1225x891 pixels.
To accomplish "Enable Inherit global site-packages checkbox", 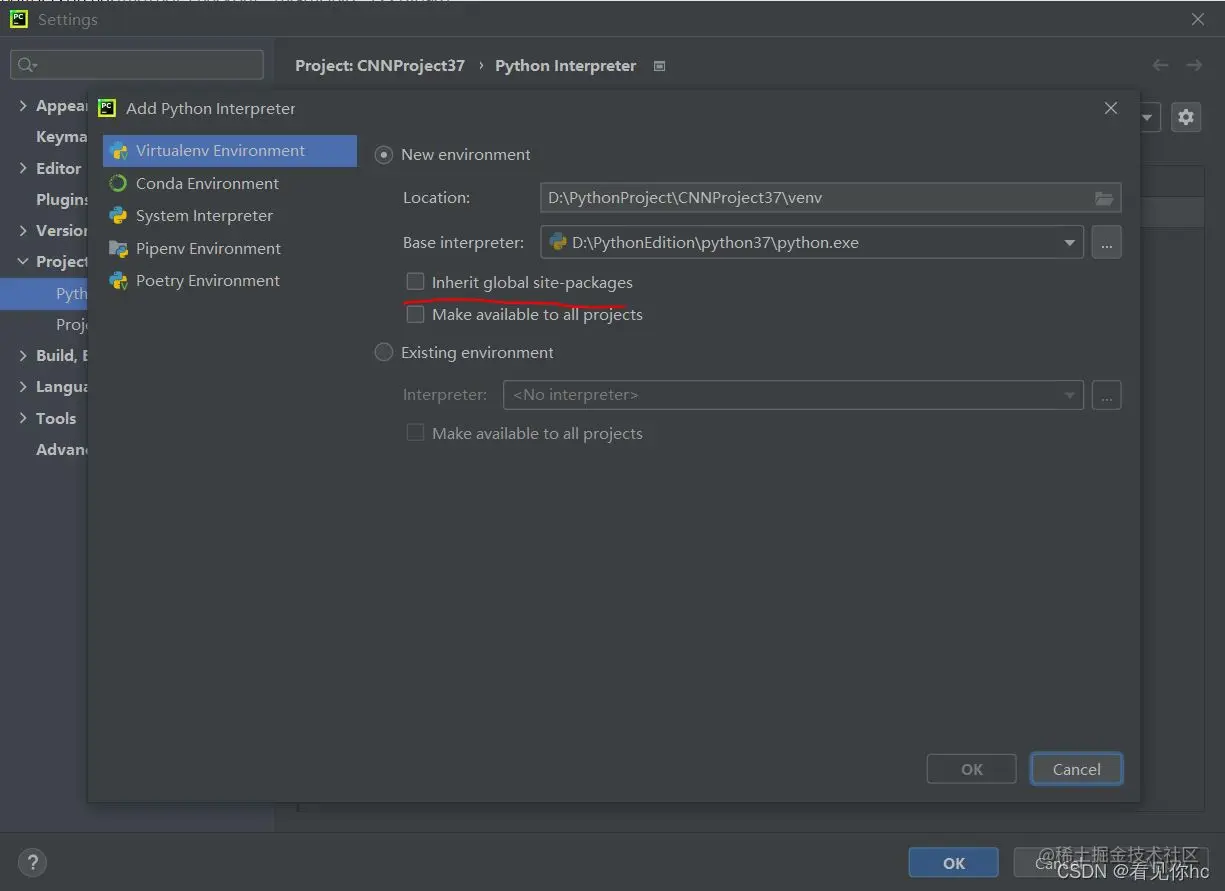I will [x=415, y=282].
